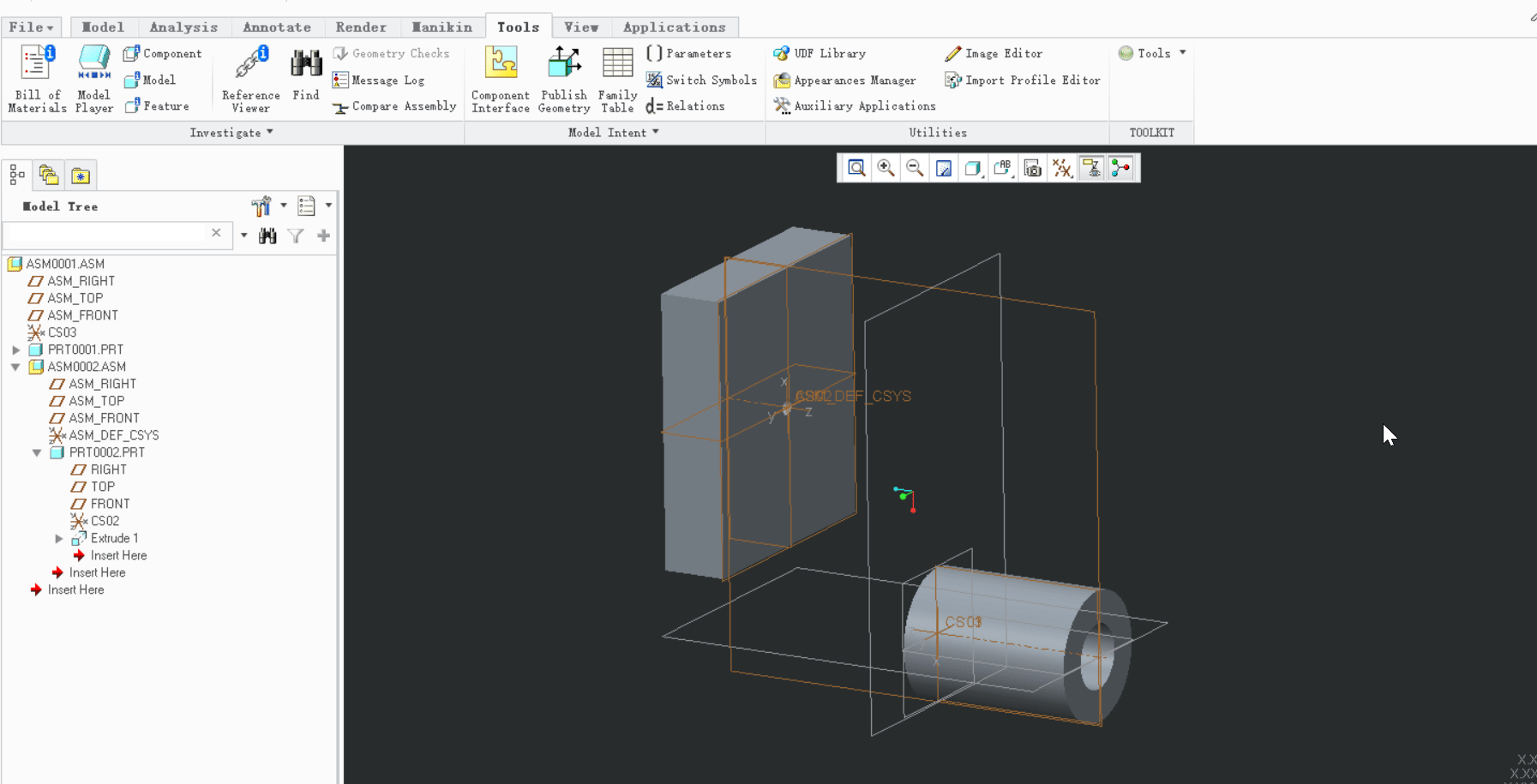Click model tree find binoculars
This screenshot has width=1537, height=784.
pos(268,235)
